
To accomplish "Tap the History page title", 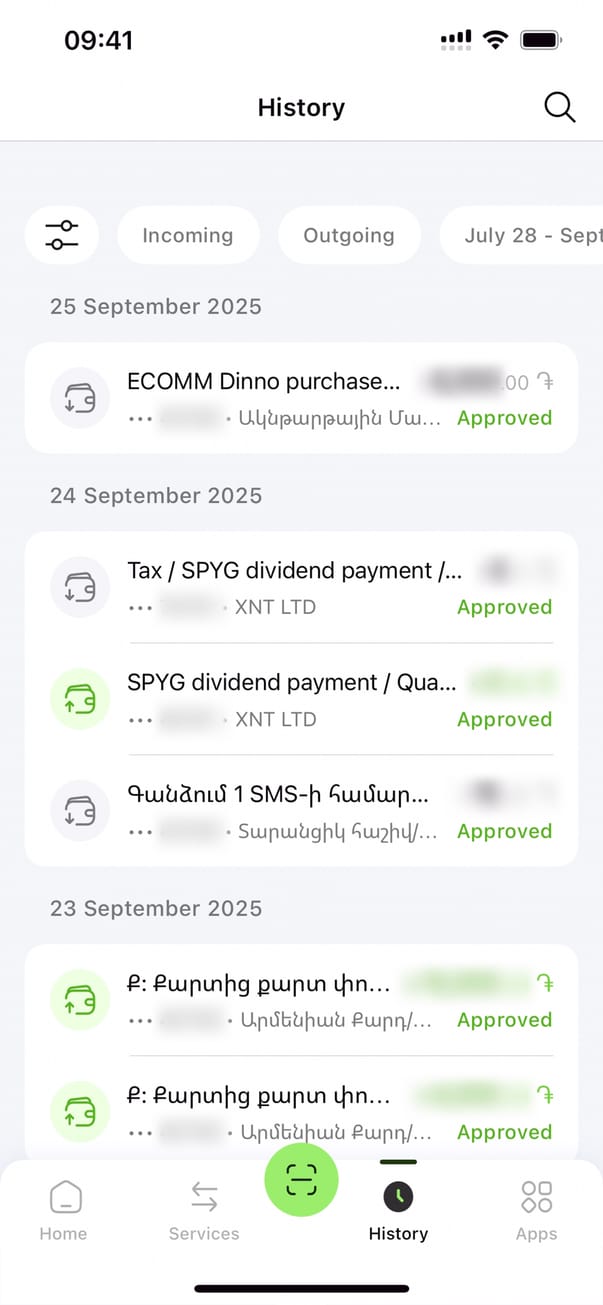I will pos(301,107).
